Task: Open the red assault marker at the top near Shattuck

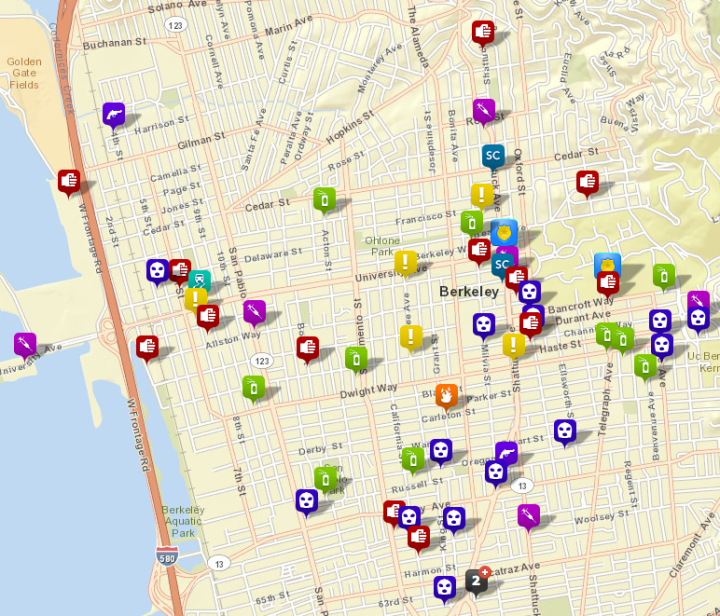Action: [483, 33]
